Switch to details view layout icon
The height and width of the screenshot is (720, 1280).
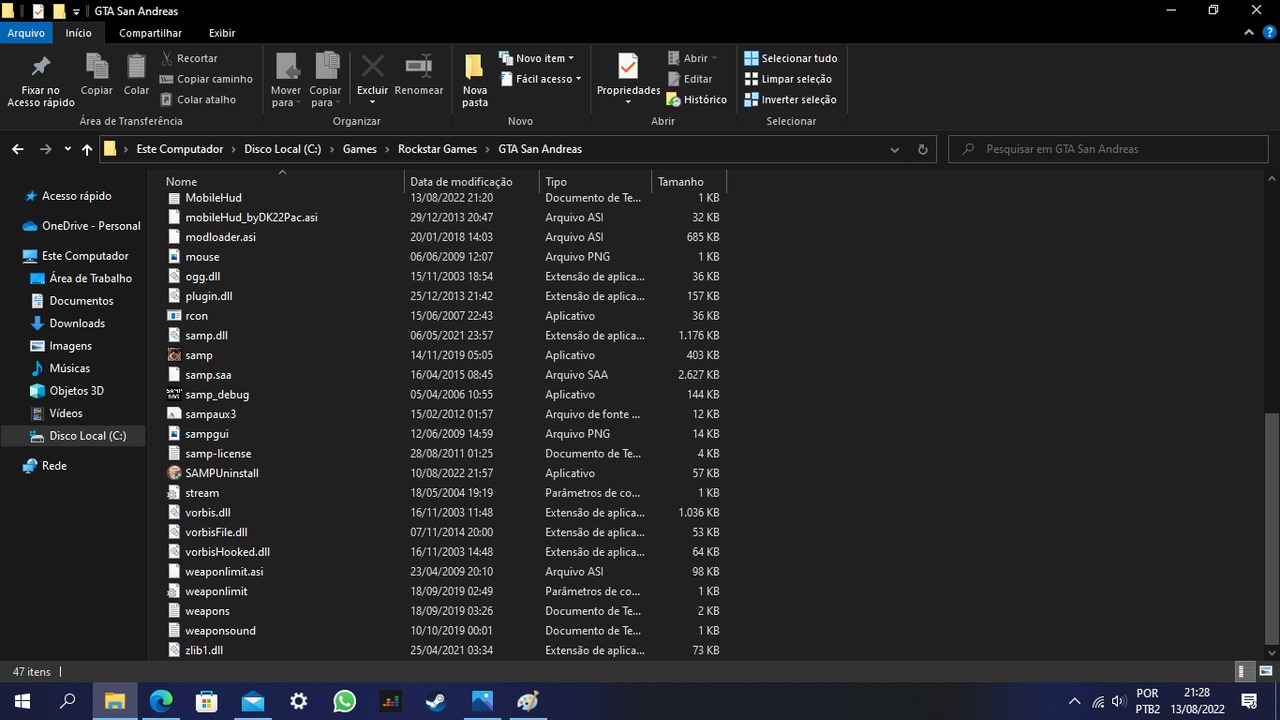pyautogui.click(x=1245, y=671)
